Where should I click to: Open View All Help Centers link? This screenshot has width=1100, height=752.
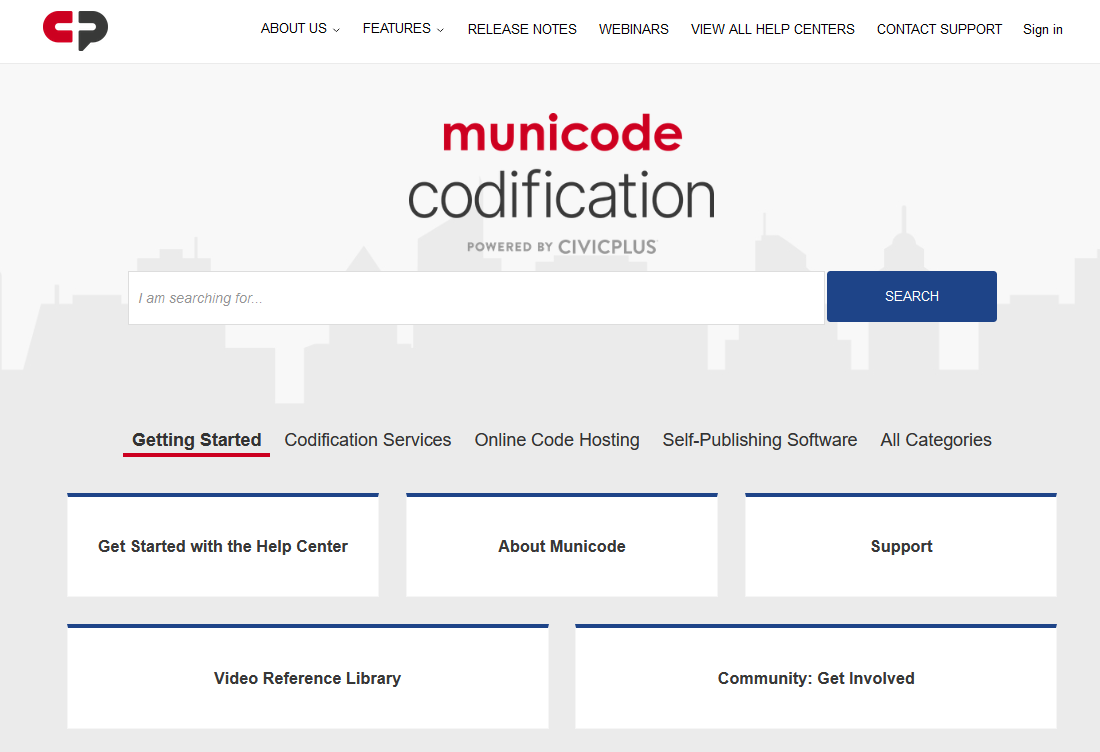772,29
